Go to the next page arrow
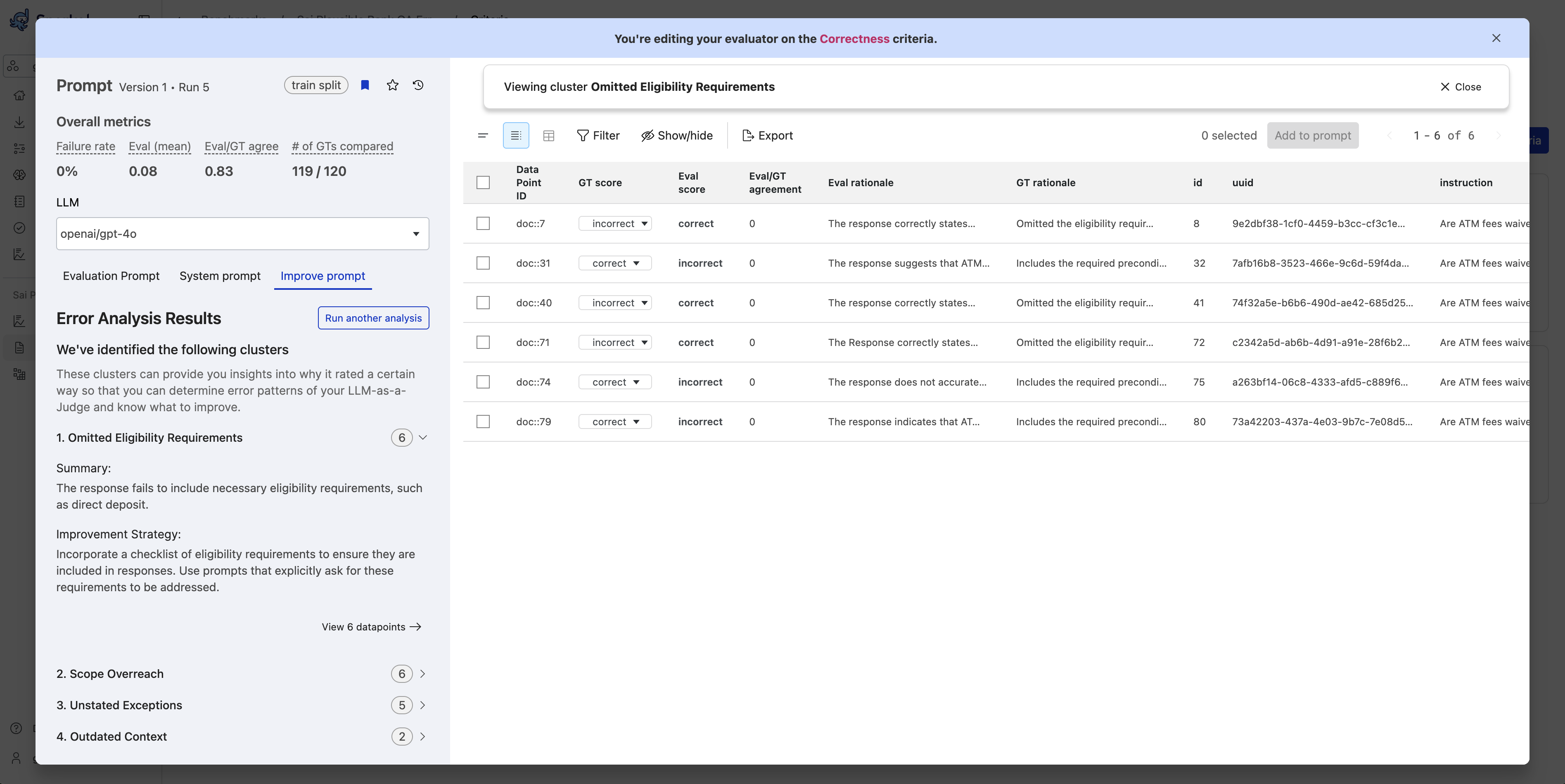Image resolution: width=1565 pixels, height=784 pixels. coord(1498,135)
